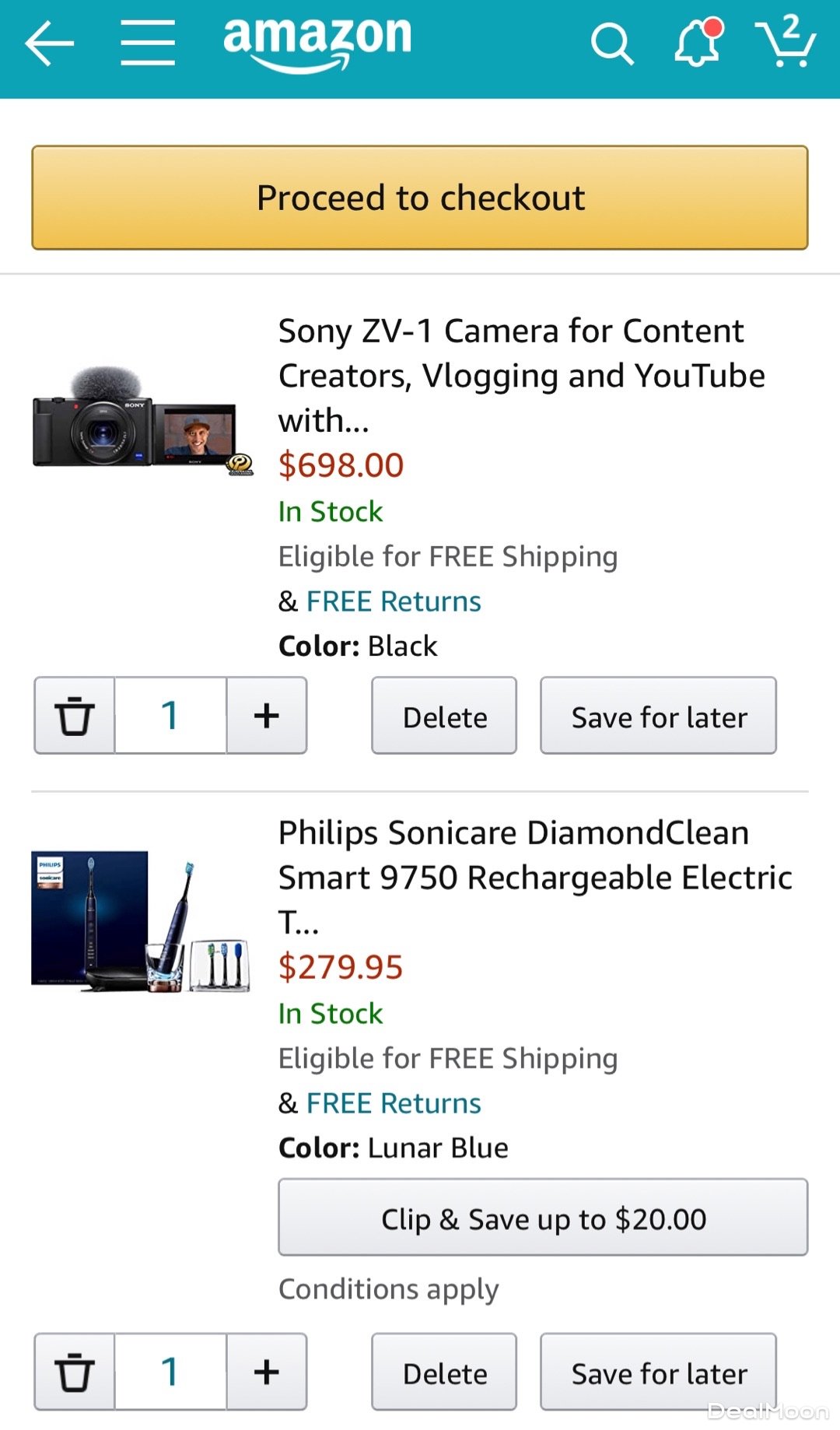Increase Sony ZV-1 camera quantity with plus

[x=267, y=716]
